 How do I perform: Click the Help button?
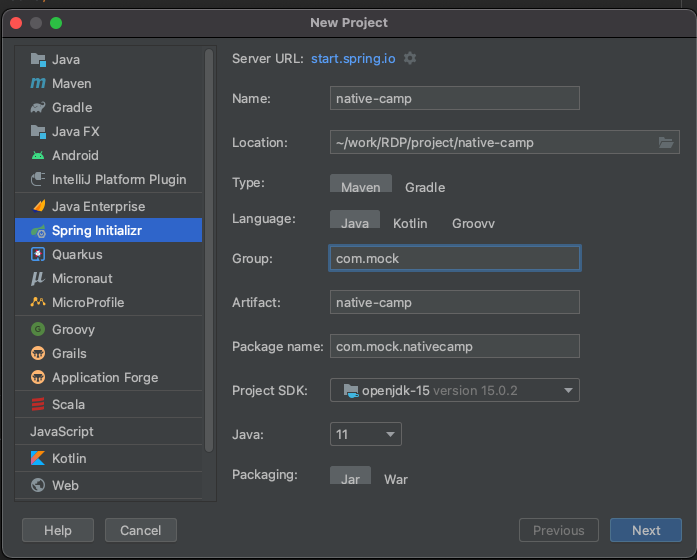58,530
